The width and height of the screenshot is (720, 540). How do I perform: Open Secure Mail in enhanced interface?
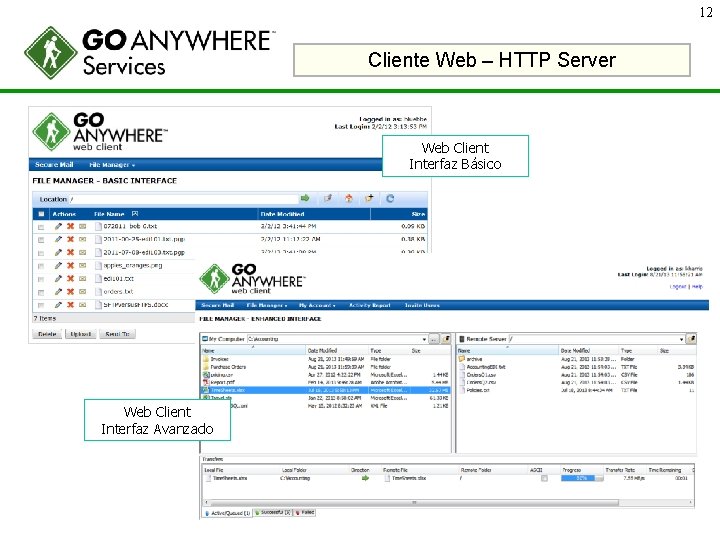[x=218, y=305]
